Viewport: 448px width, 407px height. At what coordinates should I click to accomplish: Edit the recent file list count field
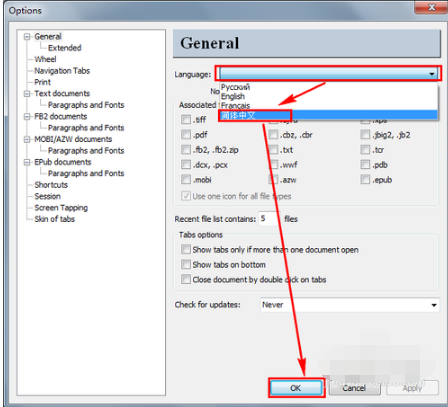tap(269, 219)
